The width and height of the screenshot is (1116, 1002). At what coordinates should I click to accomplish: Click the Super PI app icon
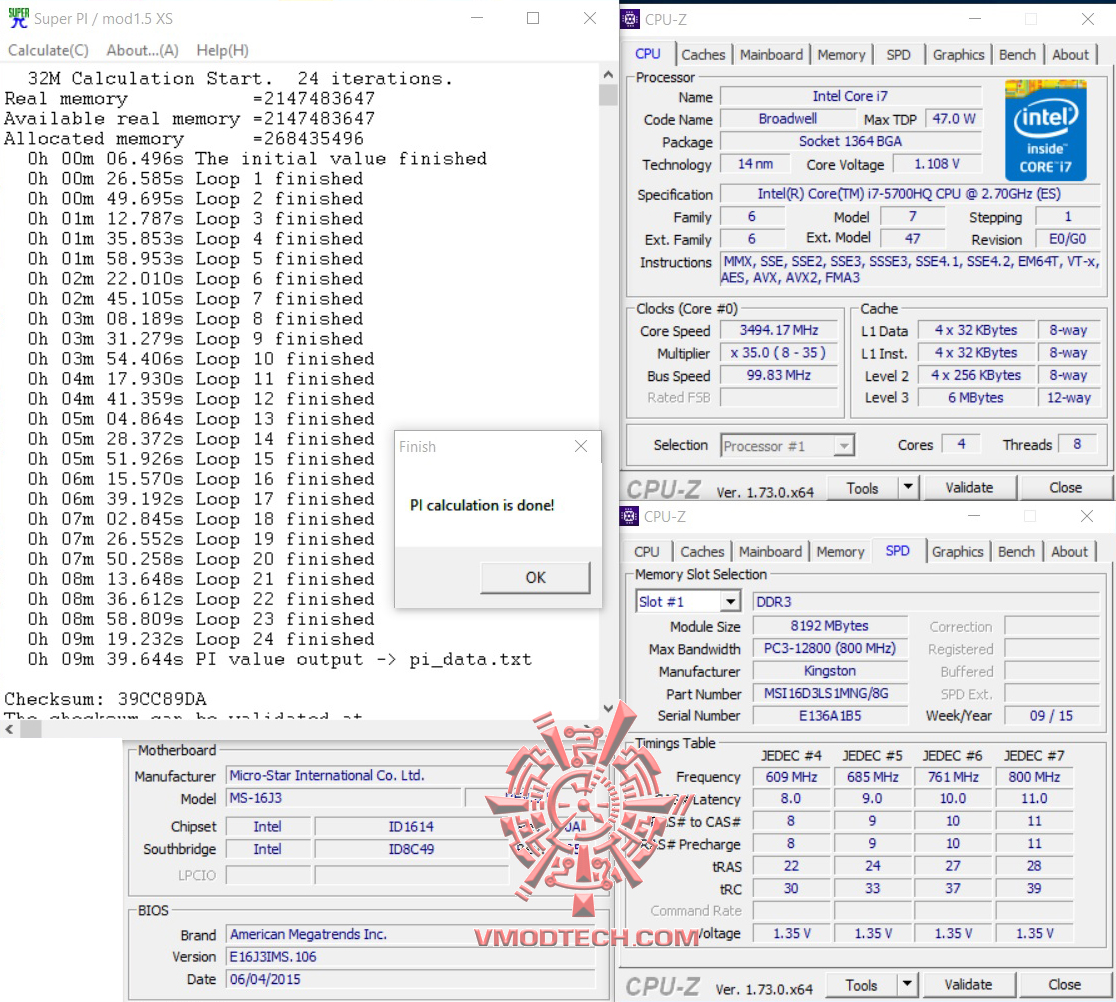[x=19, y=18]
